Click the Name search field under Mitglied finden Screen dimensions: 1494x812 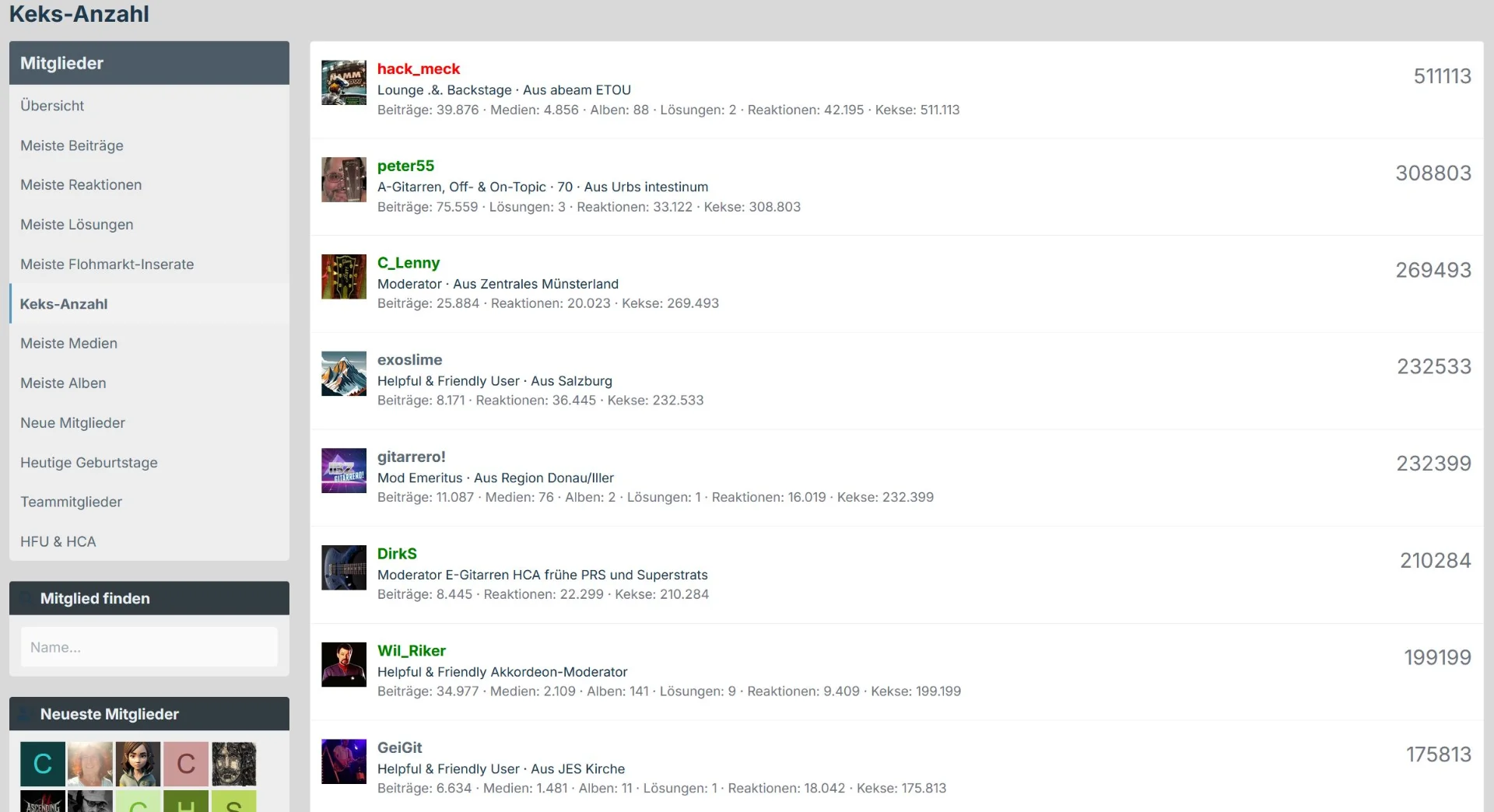coord(149,647)
